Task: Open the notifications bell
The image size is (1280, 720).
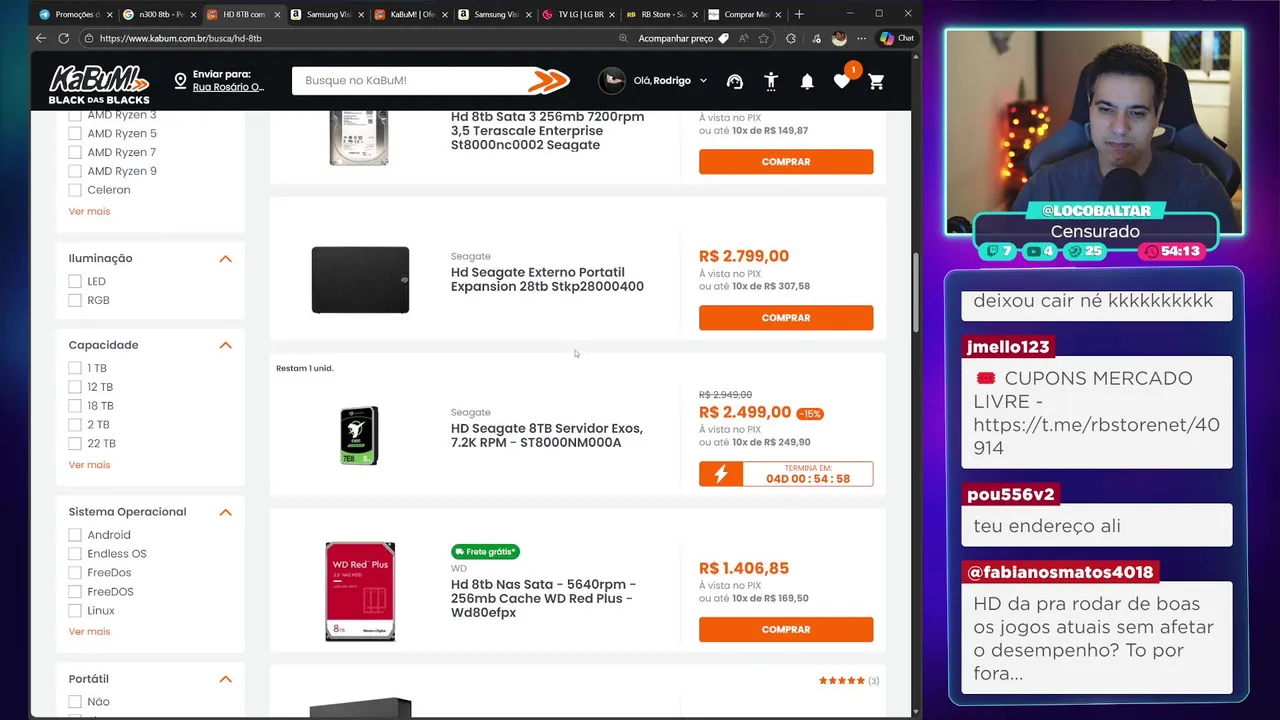Action: click(807, 82)
